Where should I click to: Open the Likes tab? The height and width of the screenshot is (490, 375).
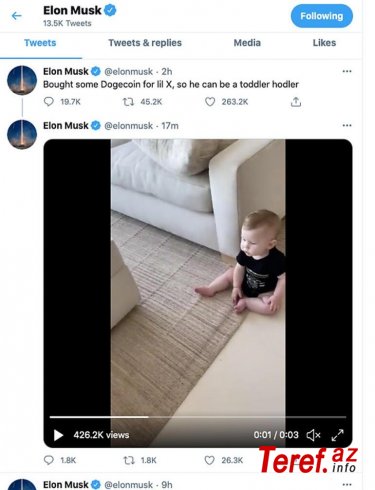click(324, 43)
